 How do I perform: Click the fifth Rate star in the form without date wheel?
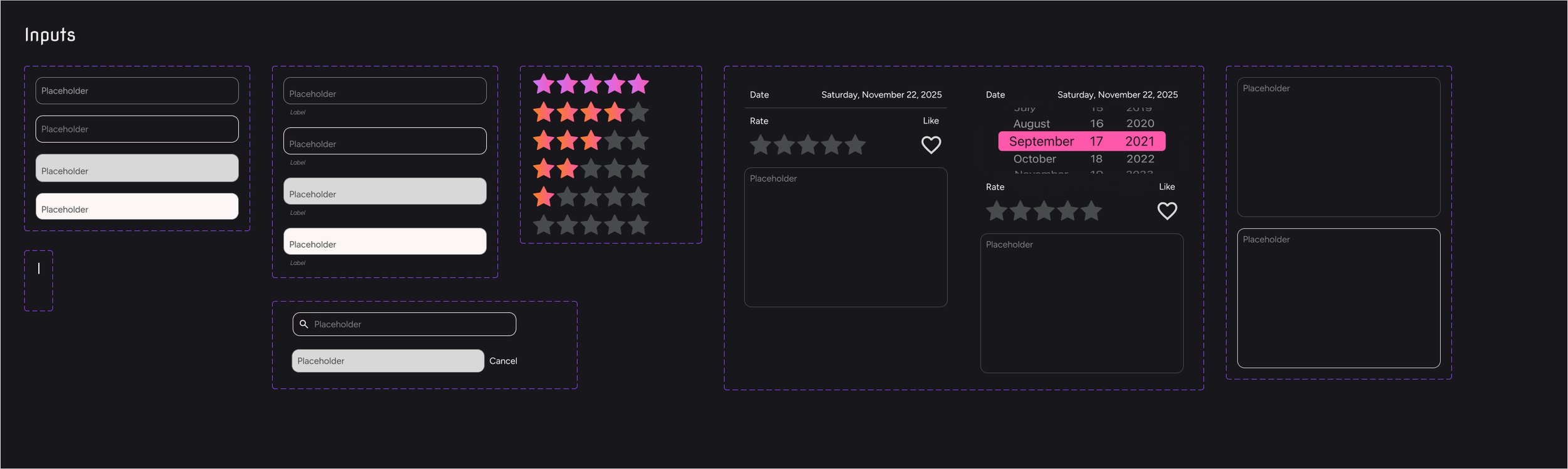coord(856,145)
